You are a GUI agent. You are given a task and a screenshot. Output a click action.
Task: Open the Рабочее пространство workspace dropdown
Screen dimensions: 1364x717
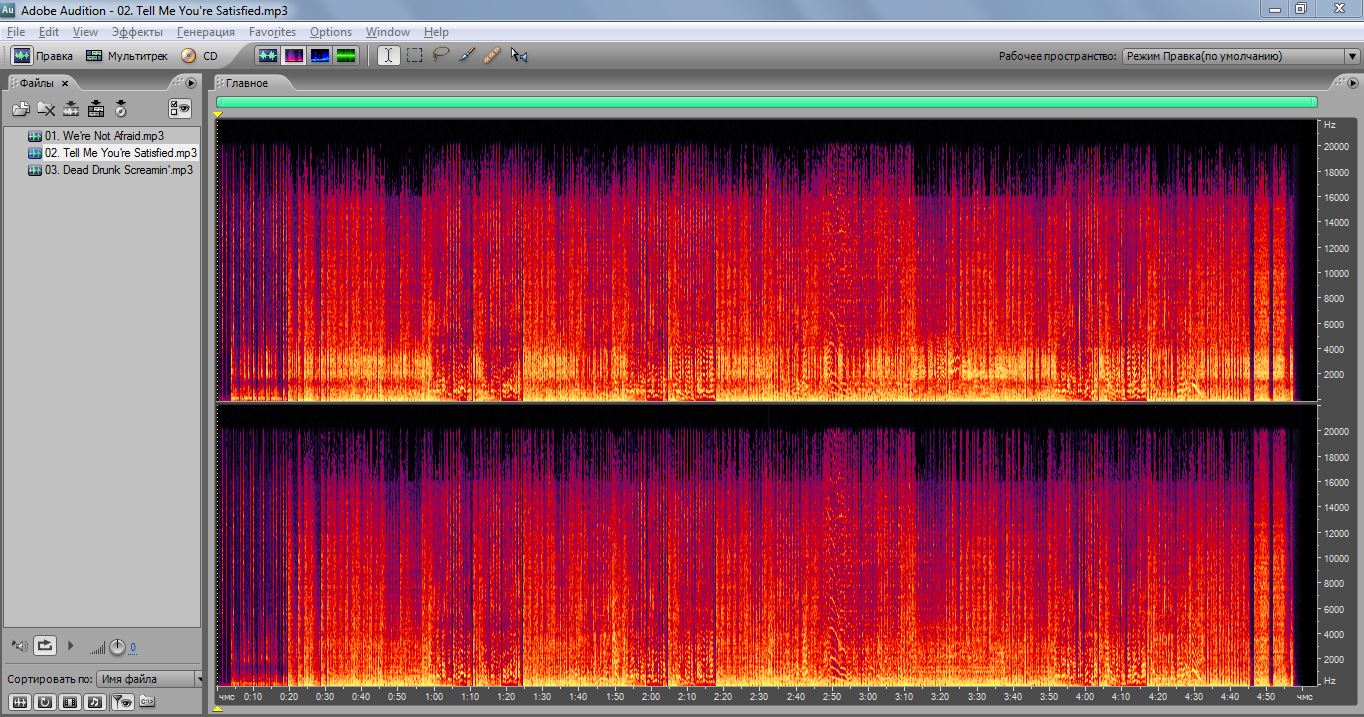click(1239, 56)
